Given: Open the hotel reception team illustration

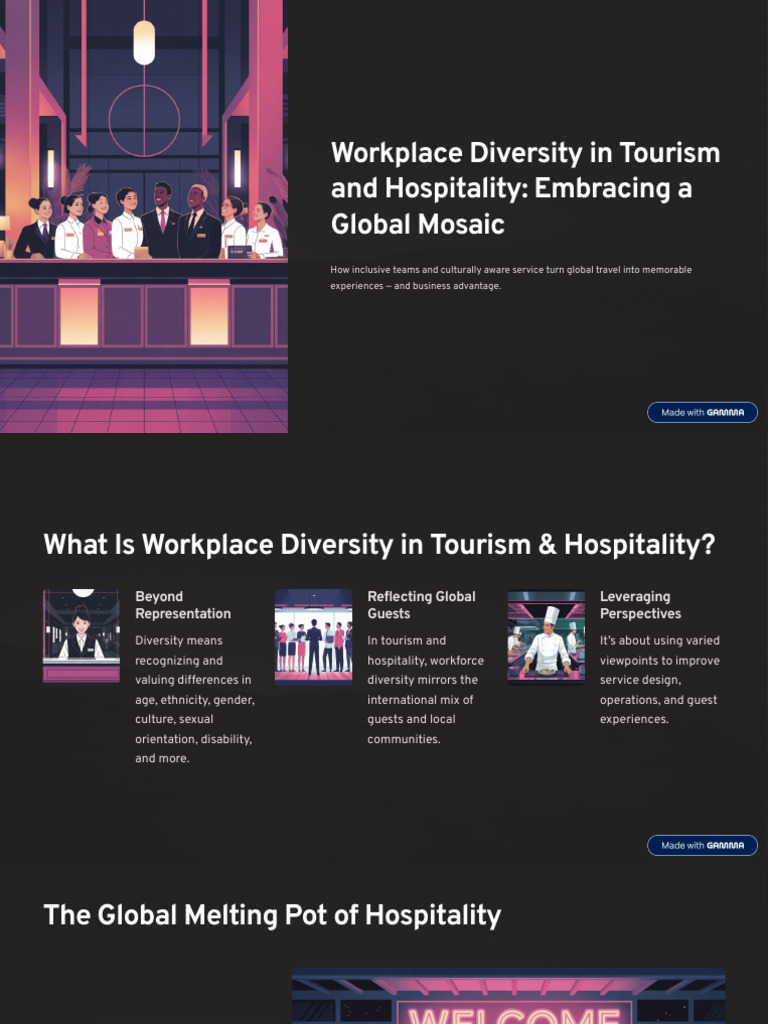Looking at the screenshot, I should (144, 216).
